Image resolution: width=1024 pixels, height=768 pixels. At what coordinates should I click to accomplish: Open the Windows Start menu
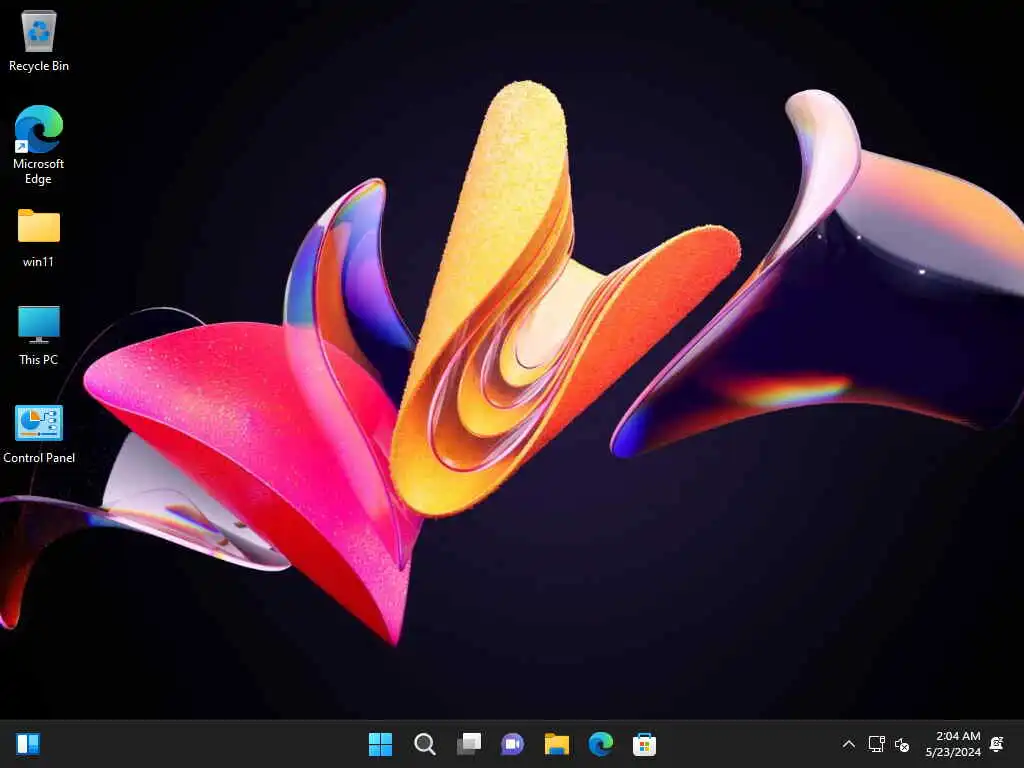(x=381, y=744)
